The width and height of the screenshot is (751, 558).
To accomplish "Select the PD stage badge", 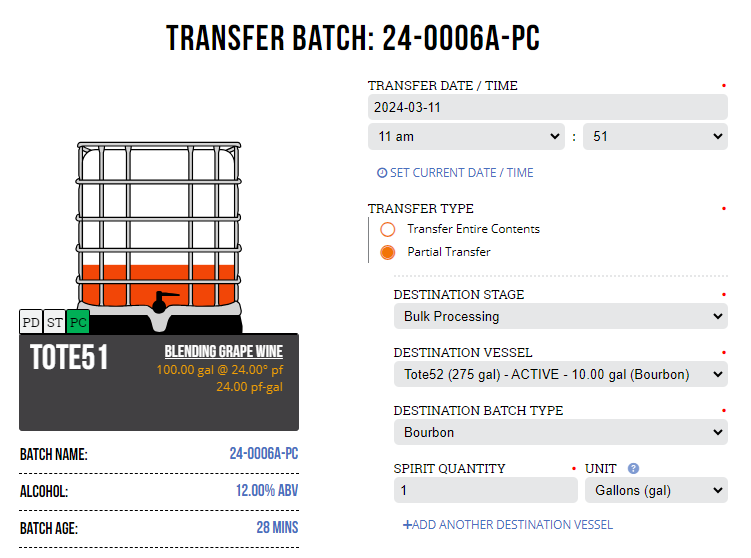I will tap(31, 322).
